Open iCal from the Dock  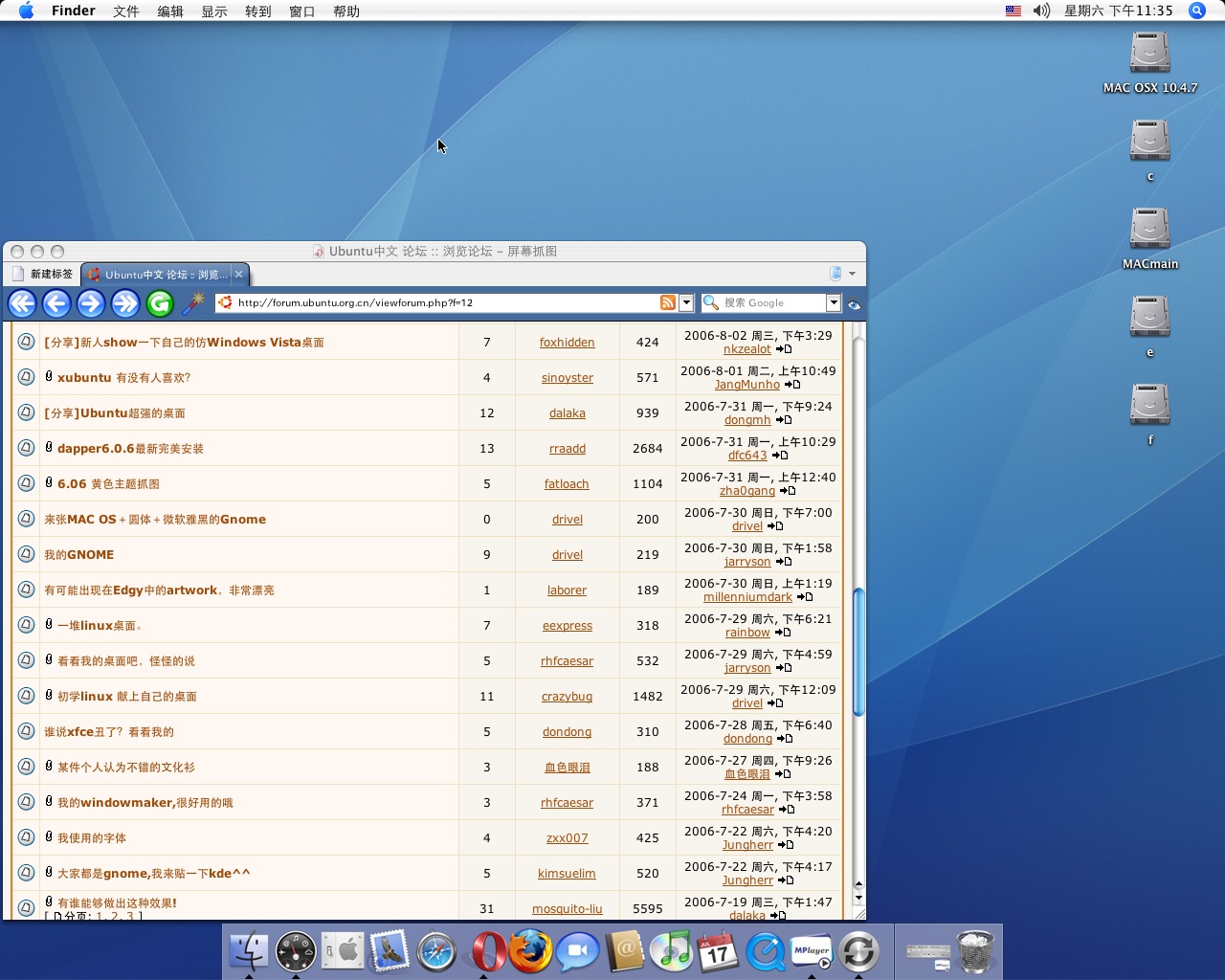[718, 951]
